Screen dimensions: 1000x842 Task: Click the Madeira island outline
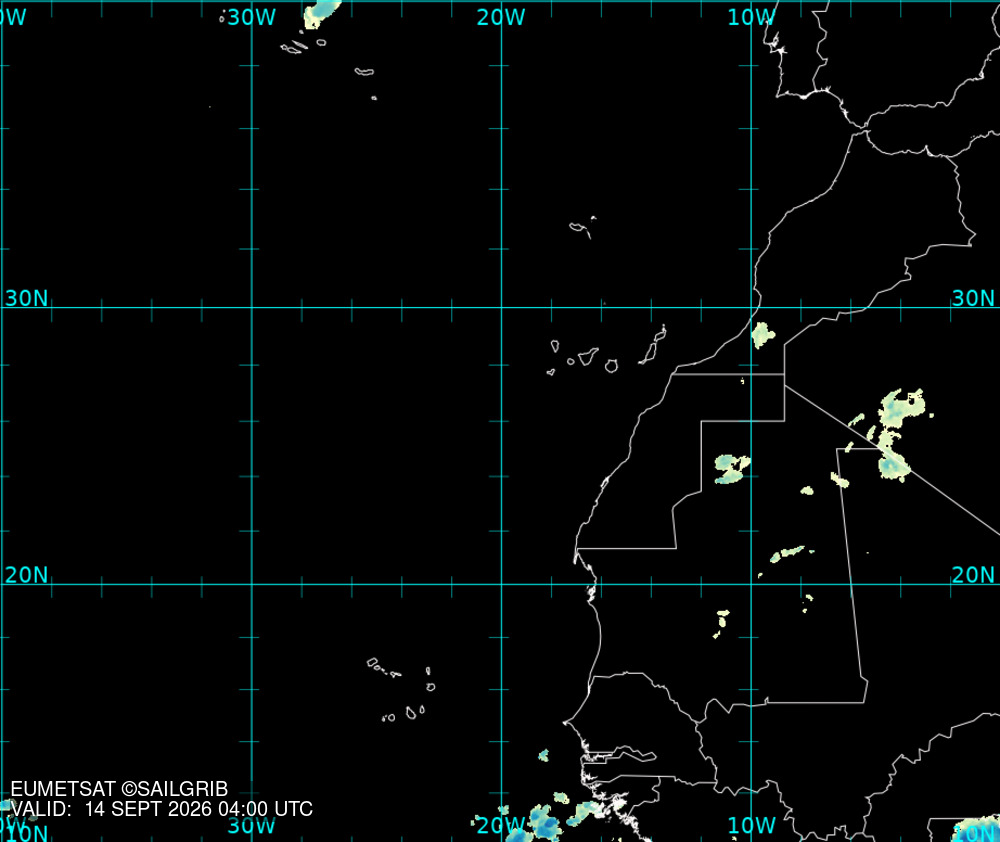coord(582,228)
